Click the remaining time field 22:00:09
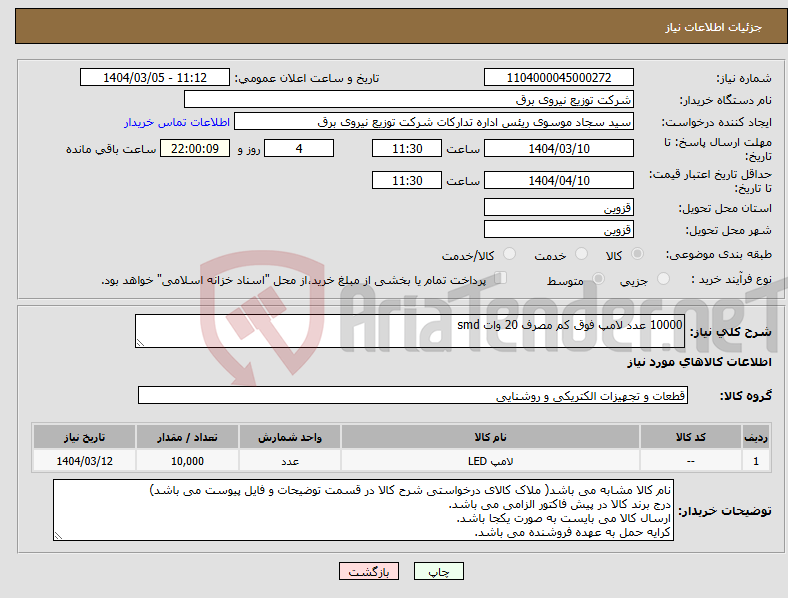788x598 pixels. 195,148
